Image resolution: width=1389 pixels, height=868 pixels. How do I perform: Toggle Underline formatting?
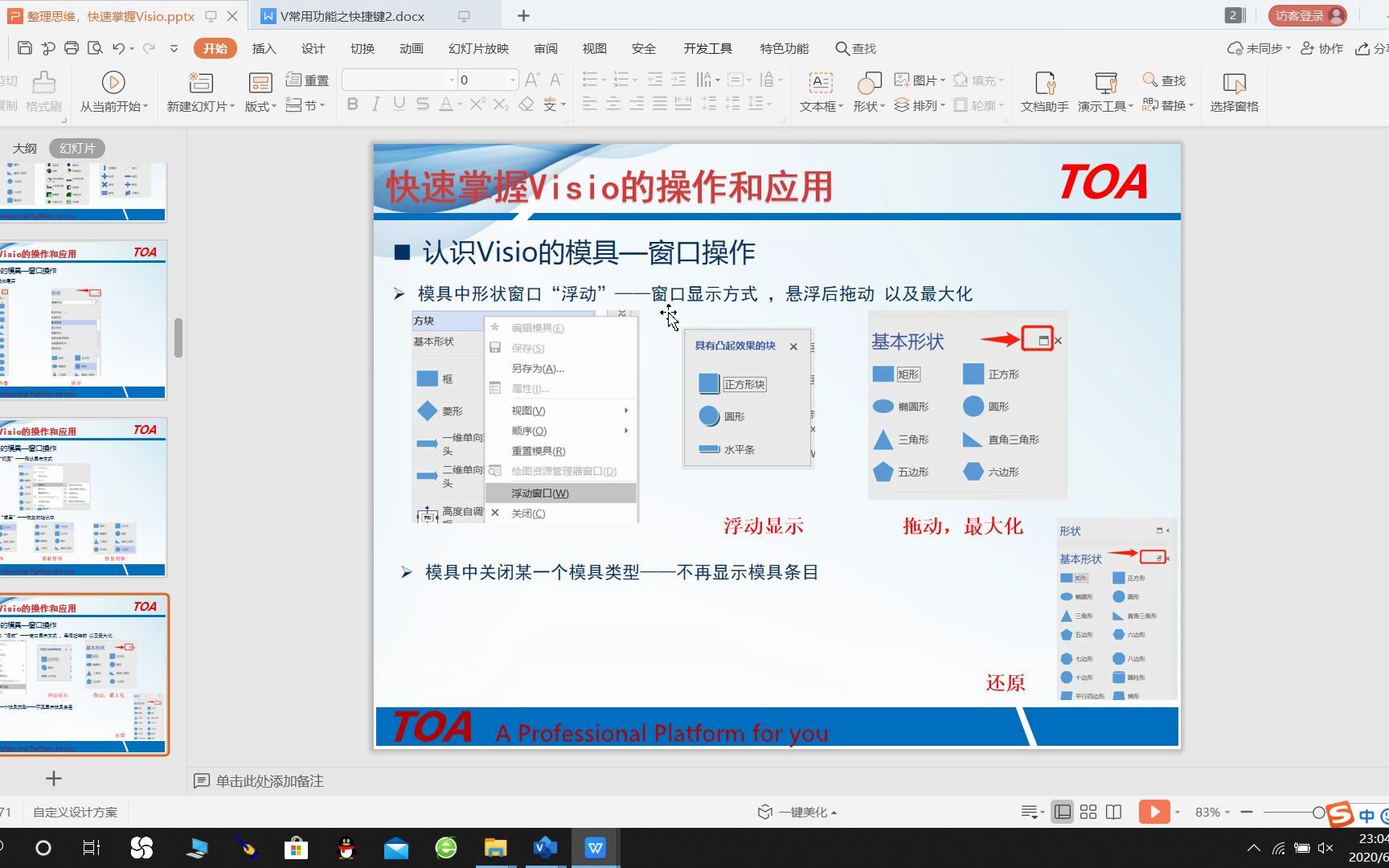coord(399,104)
